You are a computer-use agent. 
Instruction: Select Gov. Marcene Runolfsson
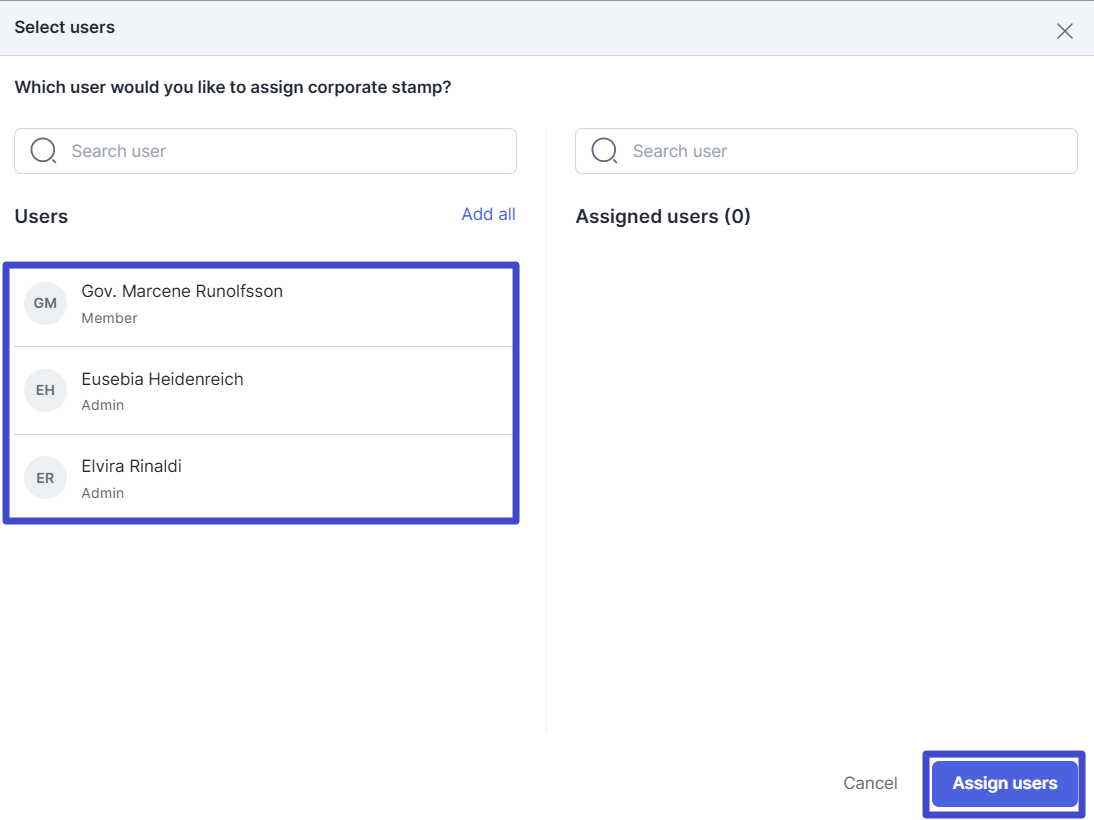263,304
